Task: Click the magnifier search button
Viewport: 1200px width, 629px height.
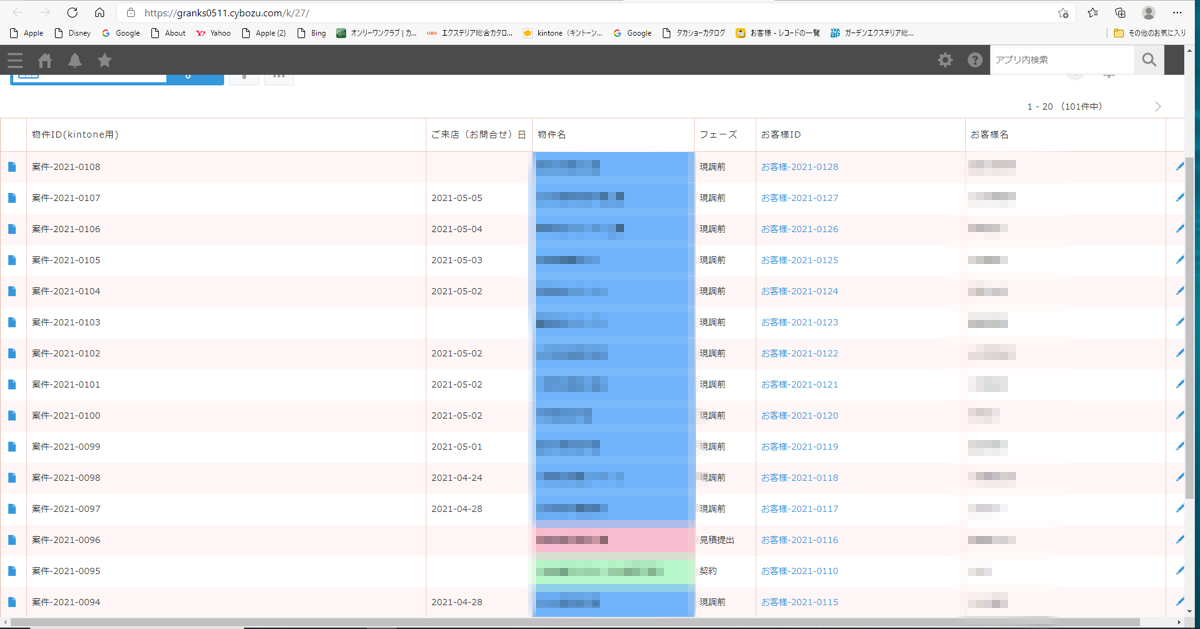Action: pos(1149,60)
